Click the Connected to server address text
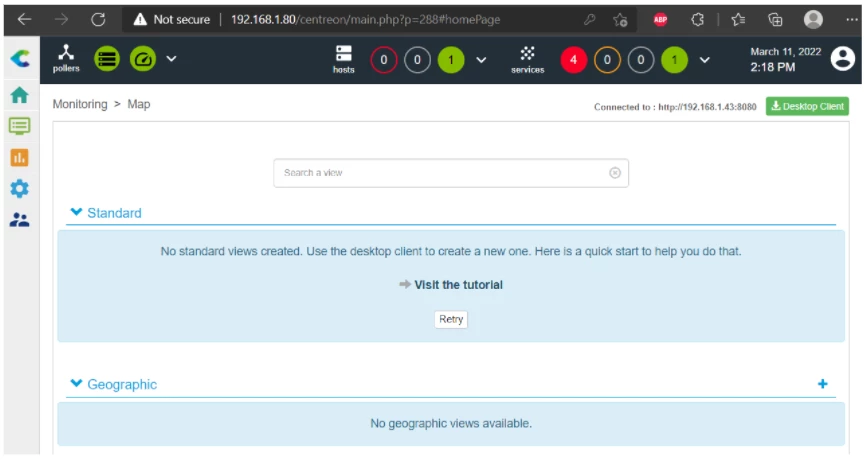865x460 pixels. [x=675, y=107]
